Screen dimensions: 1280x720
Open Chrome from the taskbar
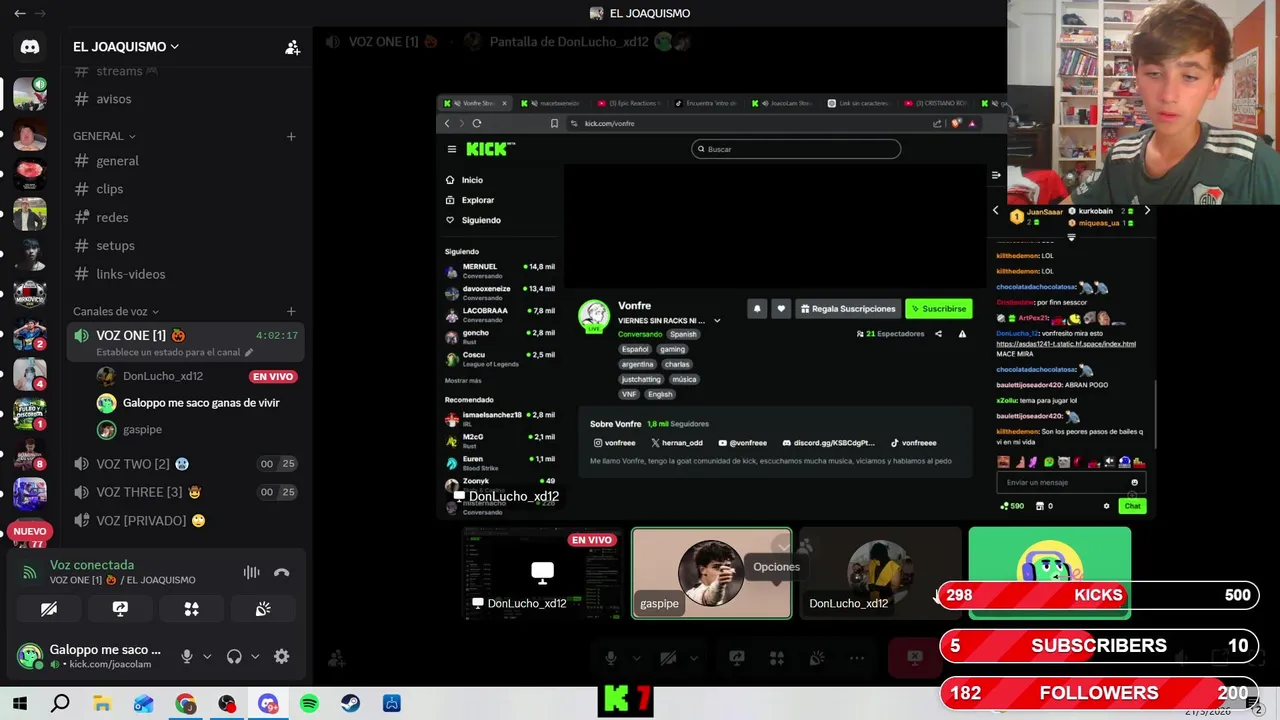pyautogui.click(x=185, y=704)
